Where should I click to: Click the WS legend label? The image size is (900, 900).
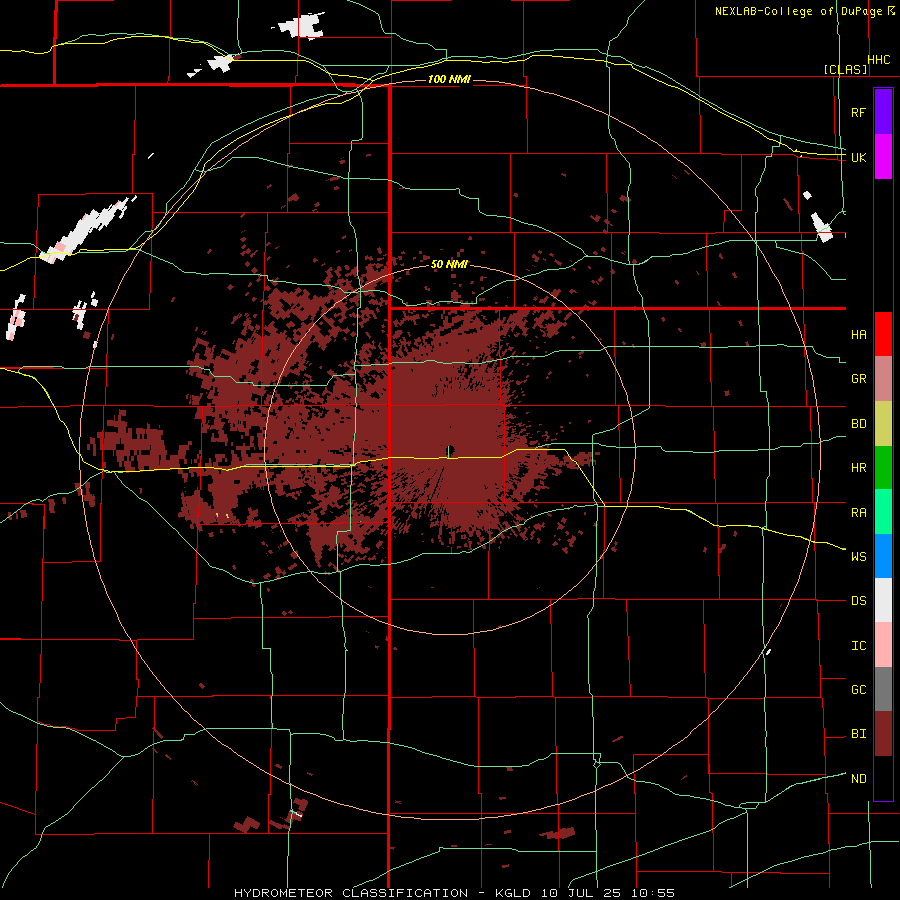(x=858, y=557)
